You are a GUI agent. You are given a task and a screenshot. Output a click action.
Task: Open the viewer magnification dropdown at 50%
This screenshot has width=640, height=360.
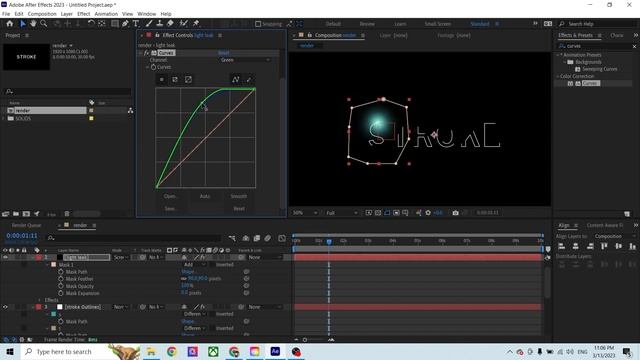pyautogui.click(x=304, y=213)
